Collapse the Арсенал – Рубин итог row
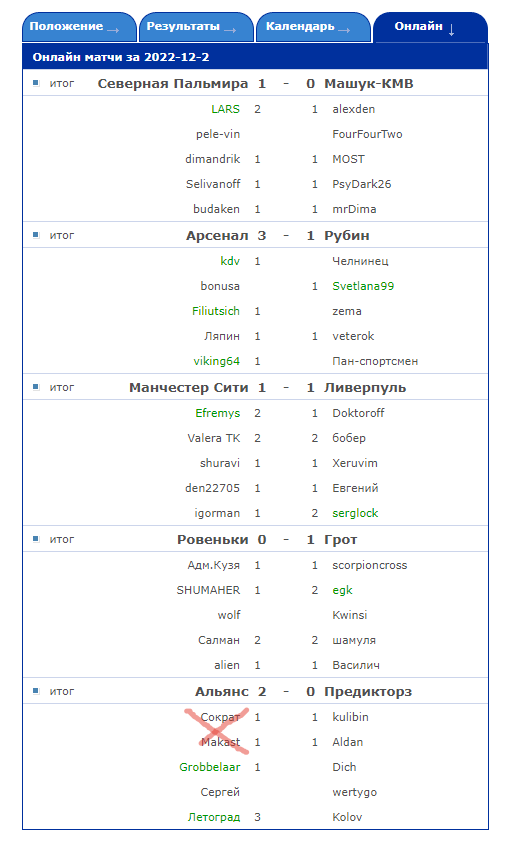 (255, 236)
